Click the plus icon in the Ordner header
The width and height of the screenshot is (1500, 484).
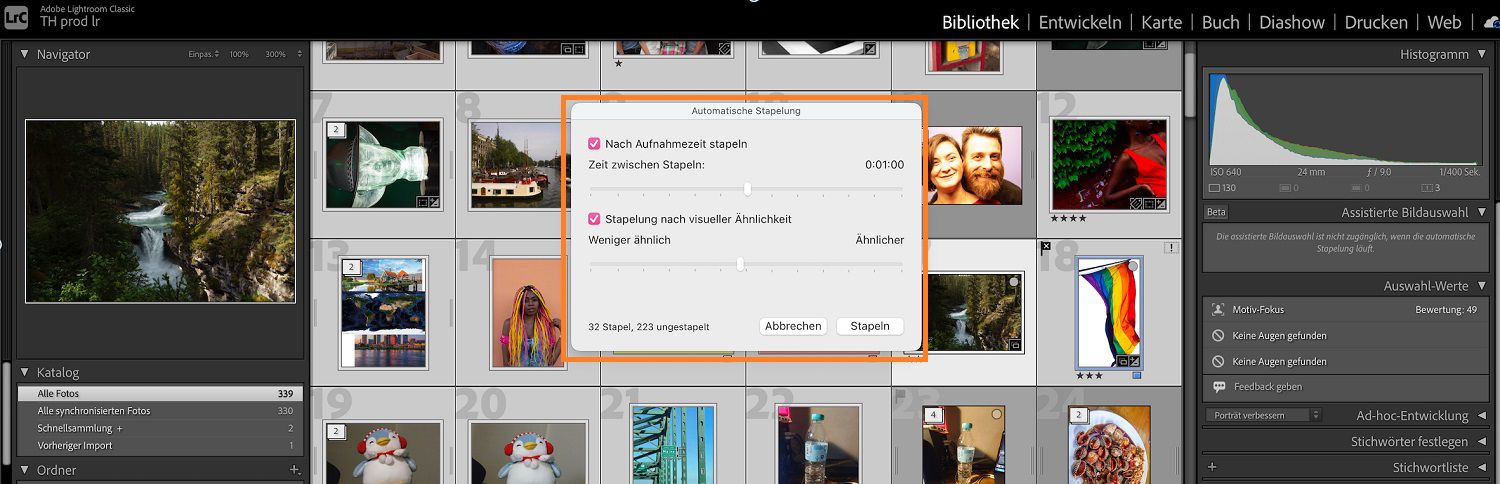tap(294, 470)
